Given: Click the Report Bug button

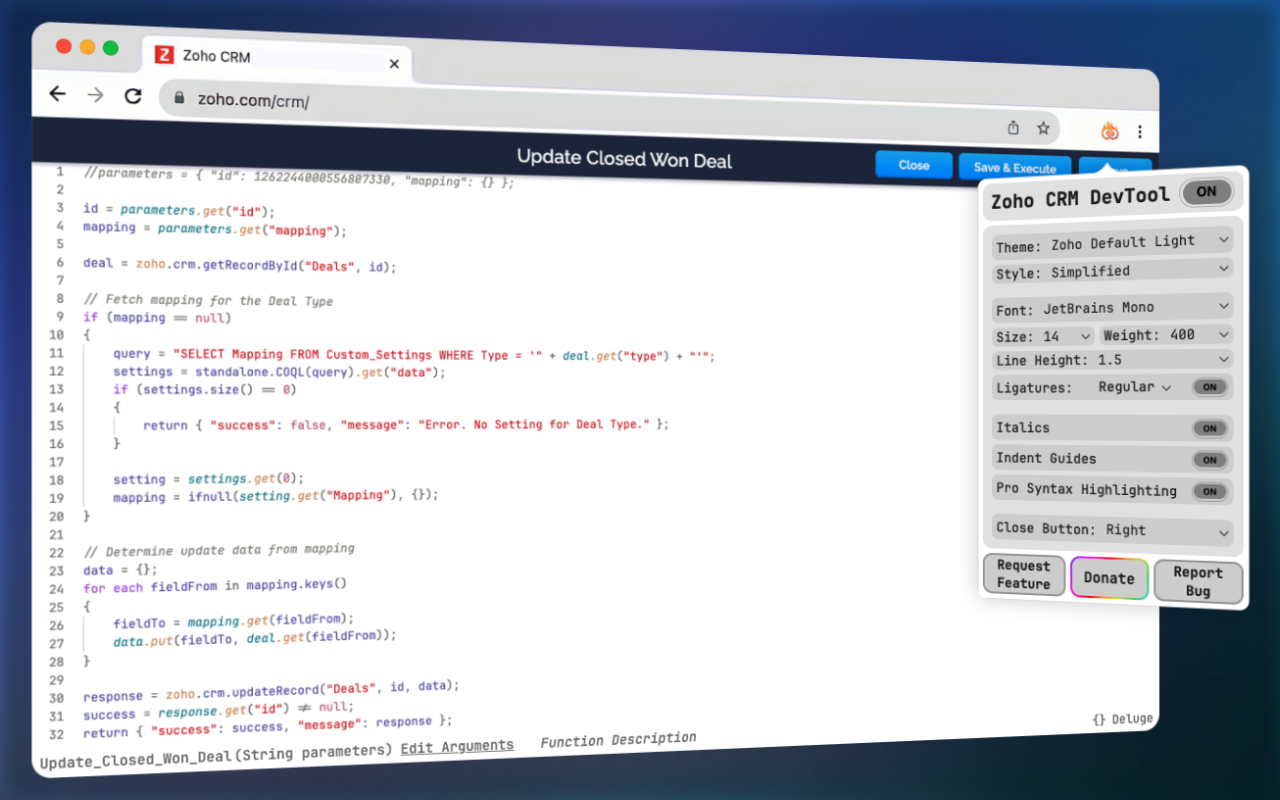Looking at the screenshot, I should point(1198,581).
